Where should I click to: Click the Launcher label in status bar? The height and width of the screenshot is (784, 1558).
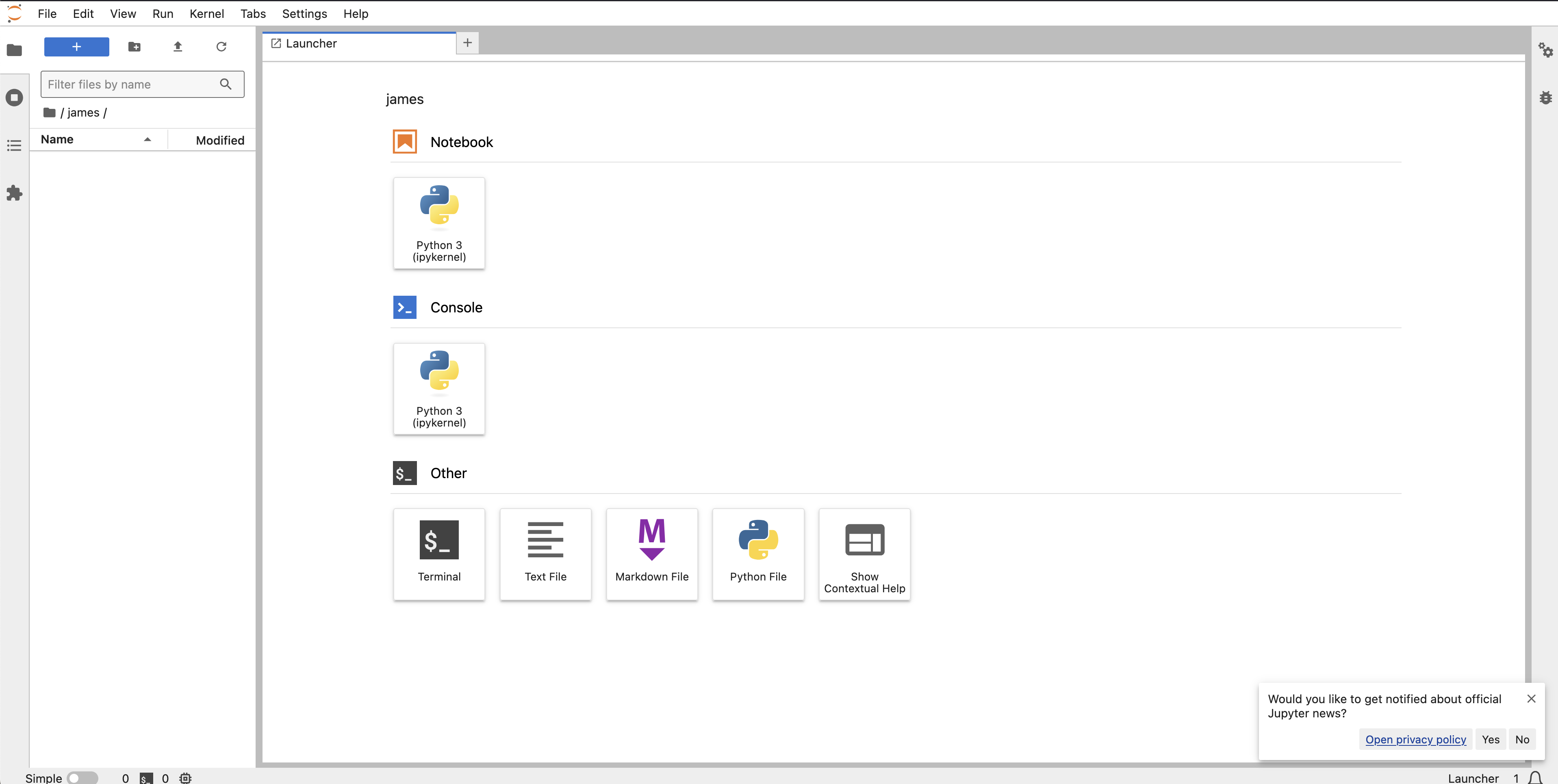pos(1473,778)
